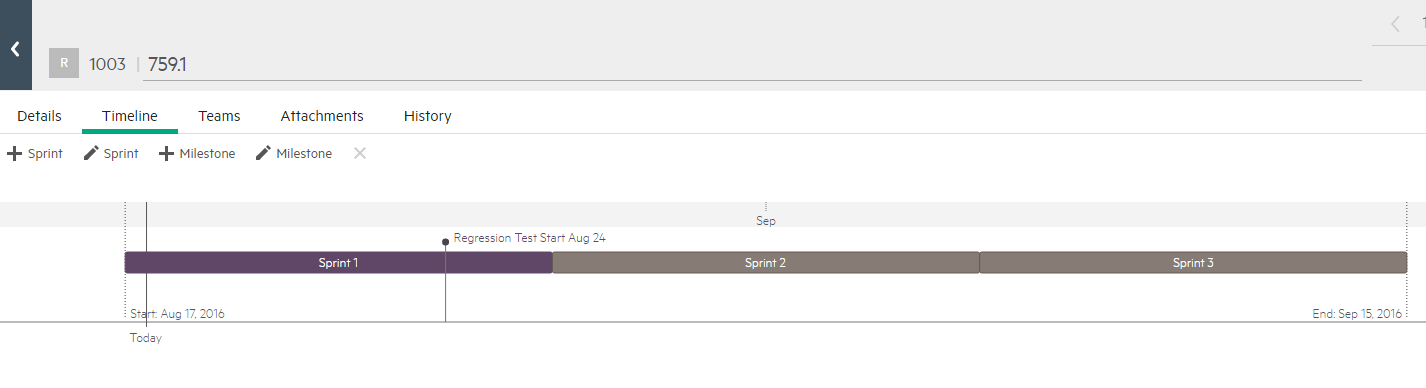This screenshot has height=388, width=1426.
Task: Collapse panel with the left chevron back arrow
Action: pos(15,48)
